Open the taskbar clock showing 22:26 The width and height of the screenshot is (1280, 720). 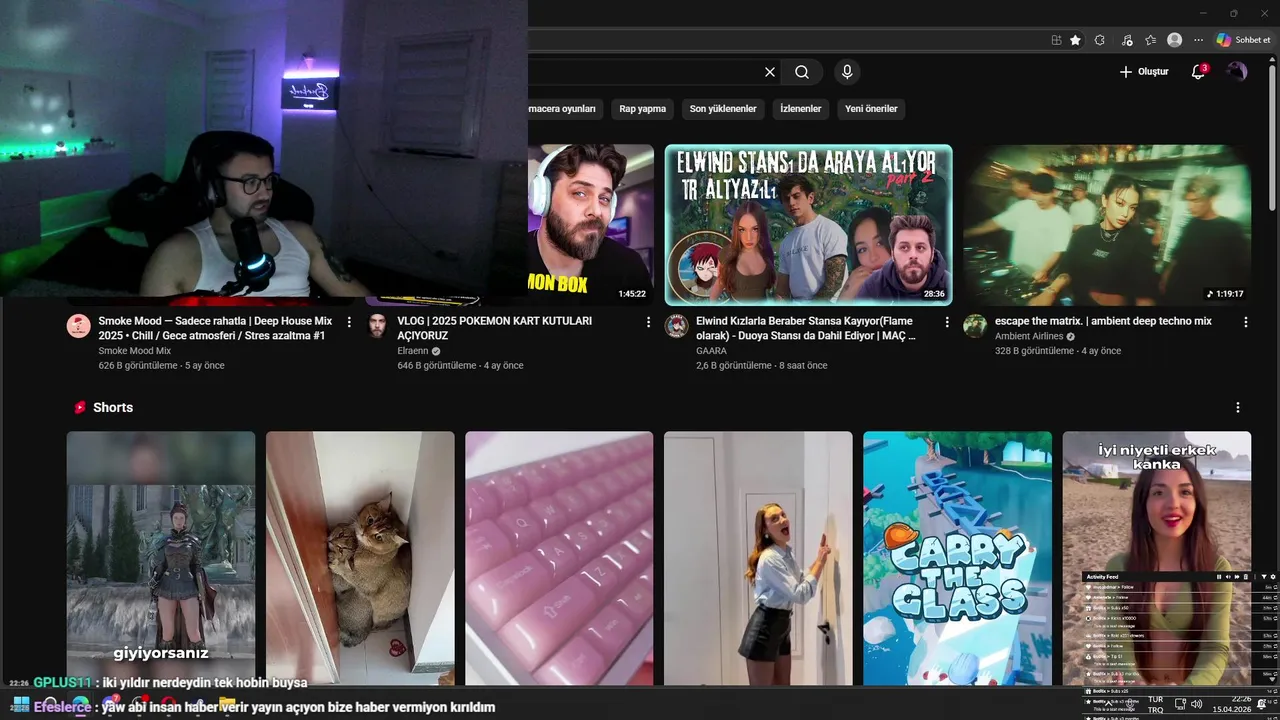pyautogui.click(x=1232, y=704)
